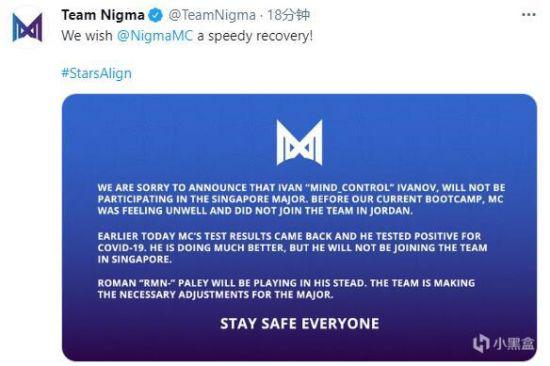Open the @NigmaMC mention
Viewport: 550px width, 366px height.
click(x=155, y=36)
